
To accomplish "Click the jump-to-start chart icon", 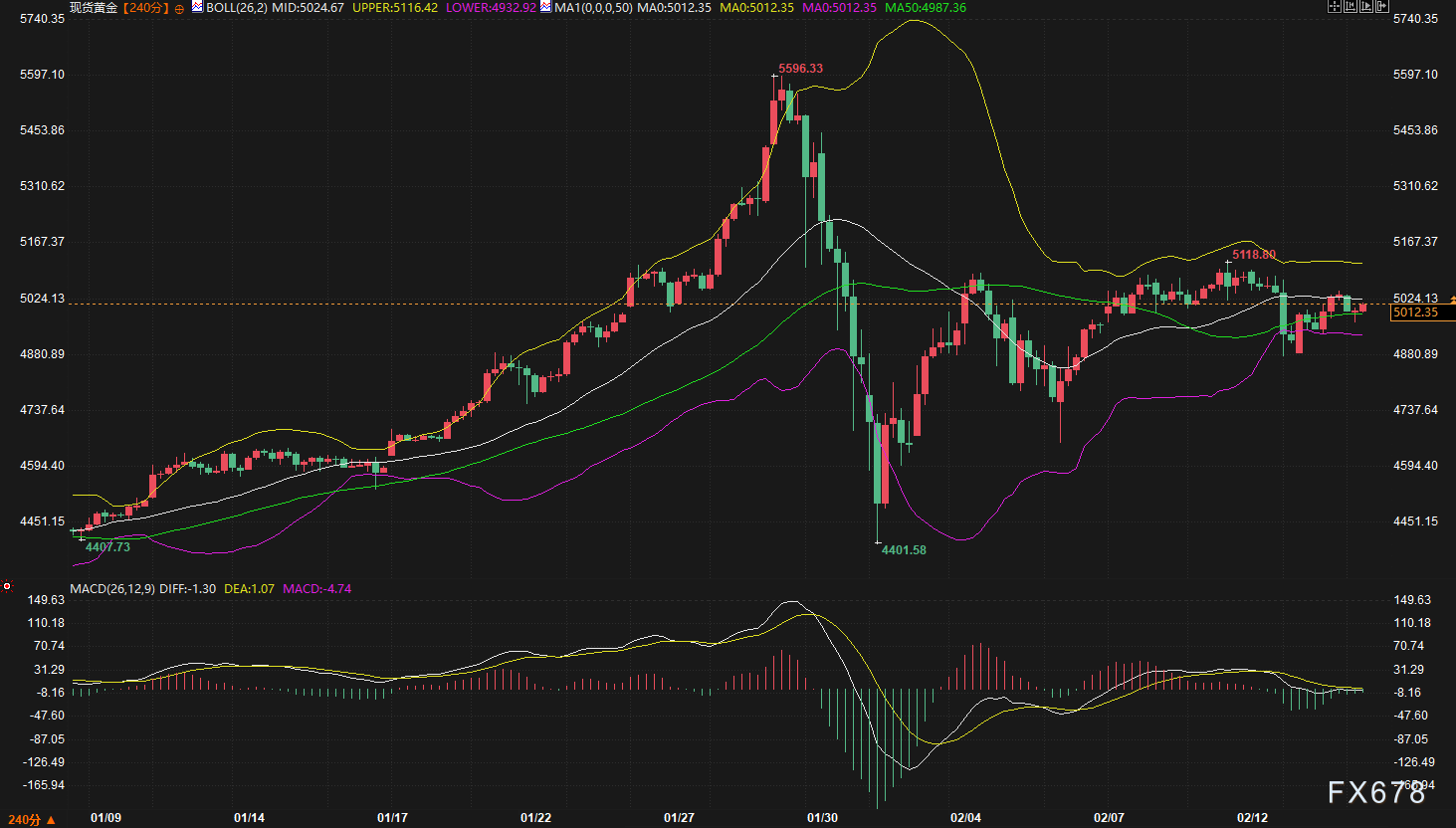I will pyautogui.click(x=1351, y=6).
